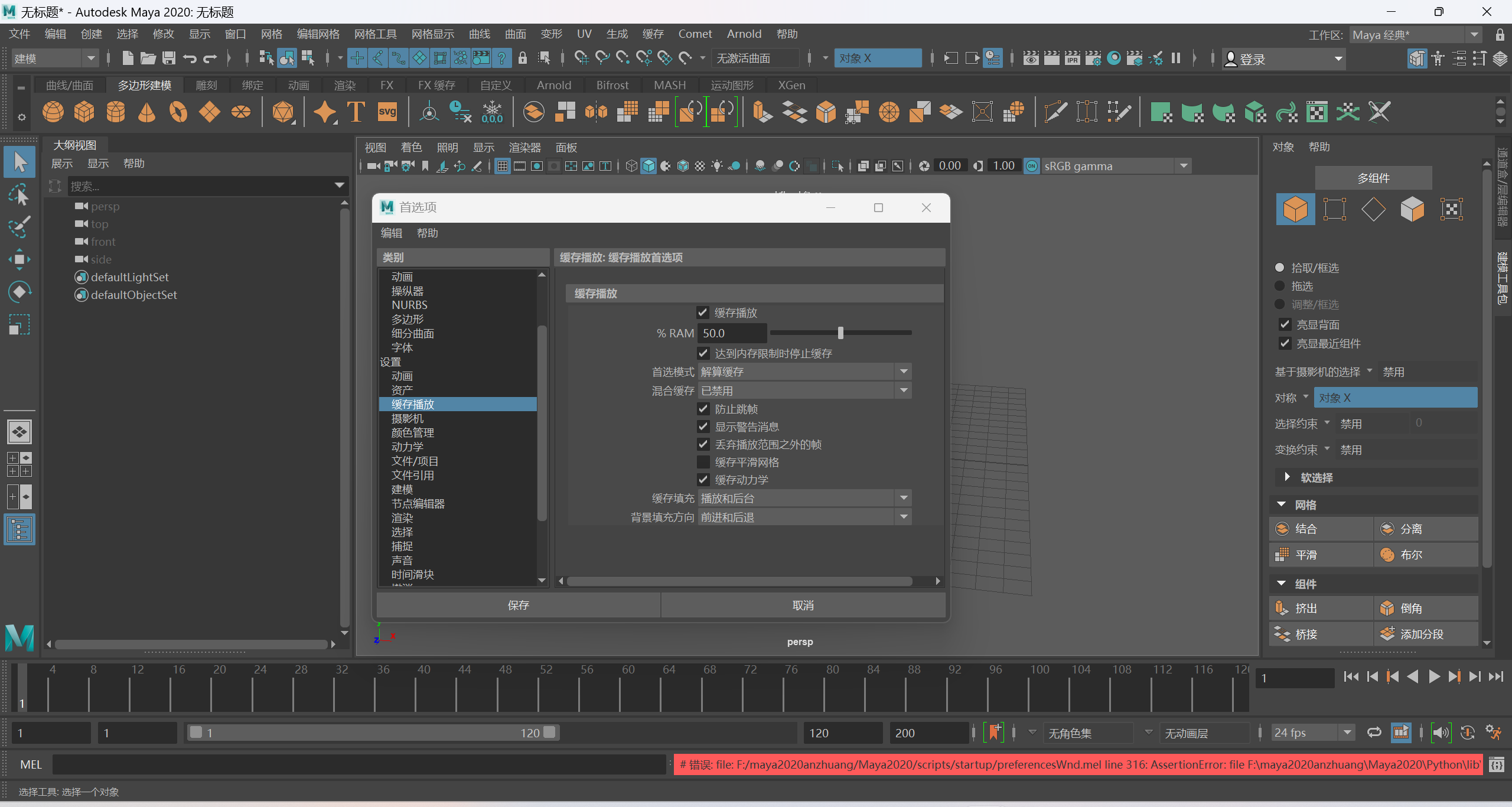This screenshot has height=807, width=1512.
Task: Click the 挤出 component button
Action: (1321, 608)
